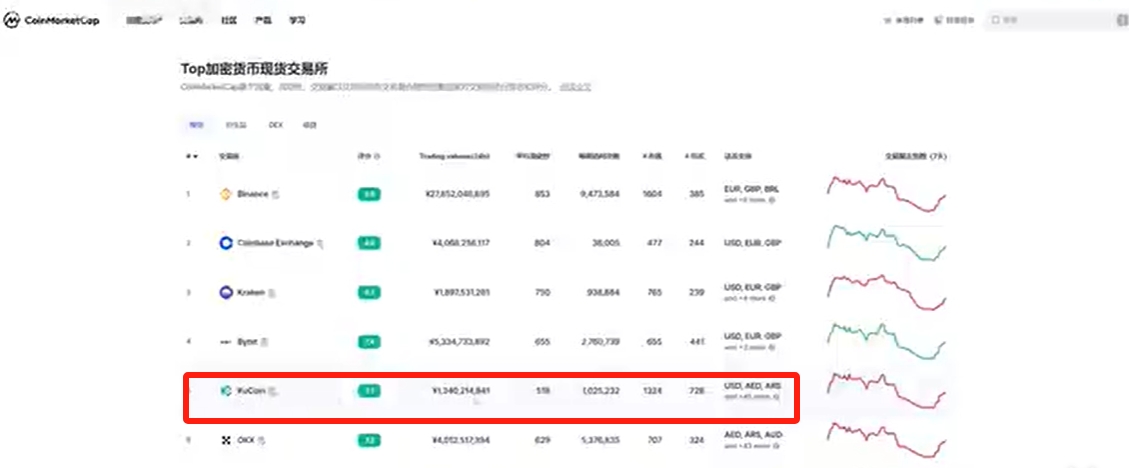Open the OKX exchange name link
Screen dimensions: 1129x468
point(246,439)
